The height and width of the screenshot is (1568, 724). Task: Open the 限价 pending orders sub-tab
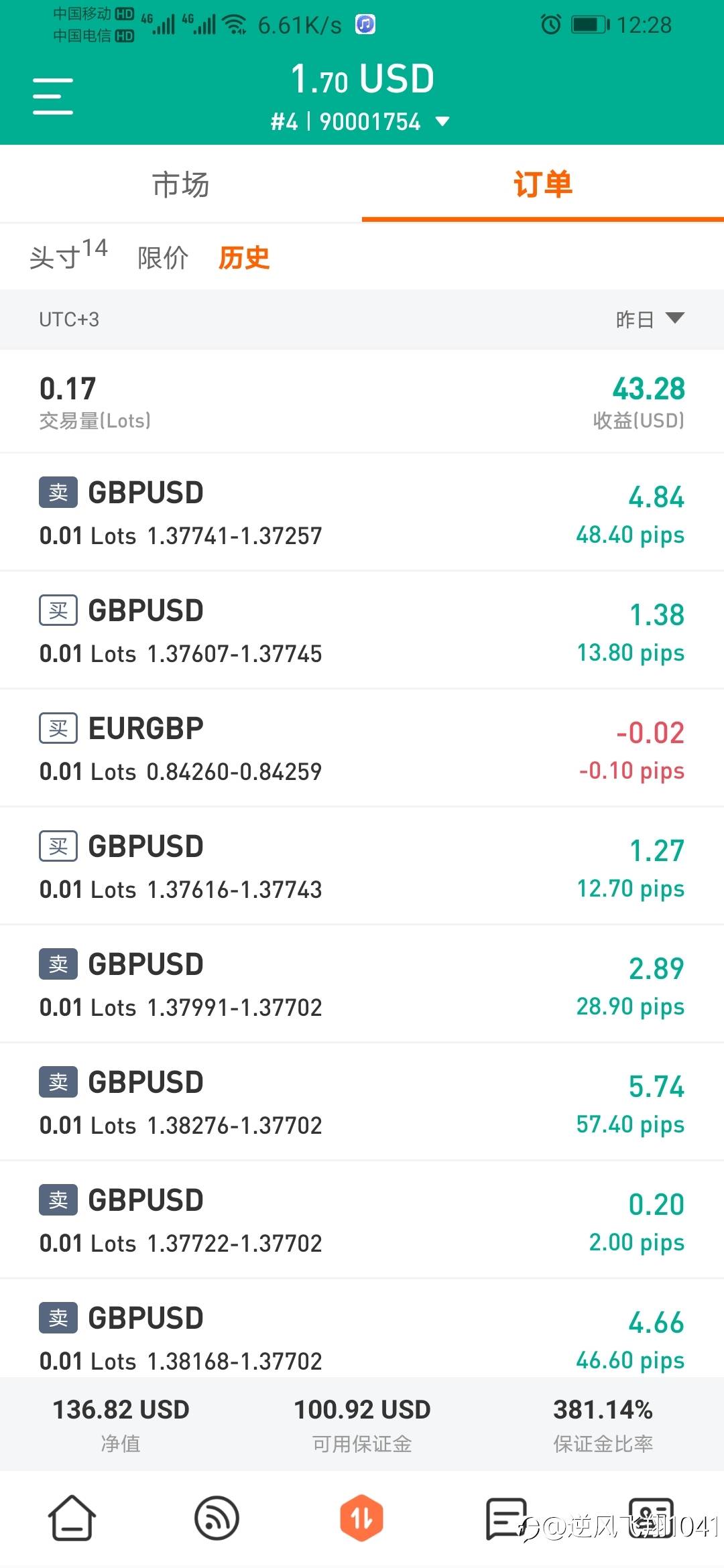click(163, 258)
